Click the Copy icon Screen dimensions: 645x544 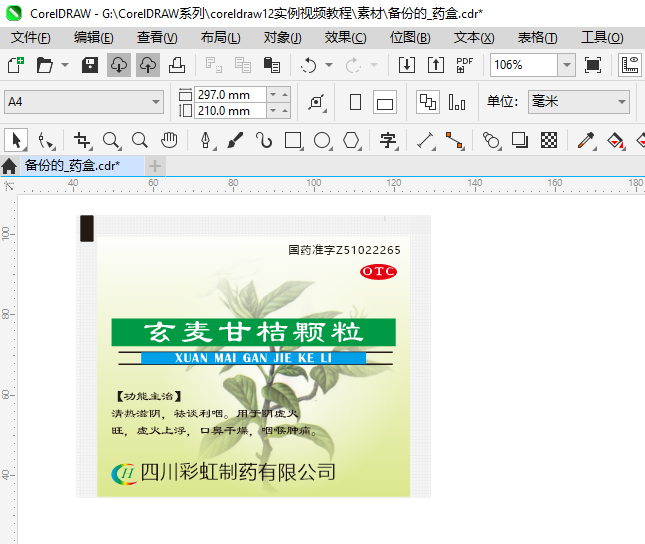click(243, 65)
